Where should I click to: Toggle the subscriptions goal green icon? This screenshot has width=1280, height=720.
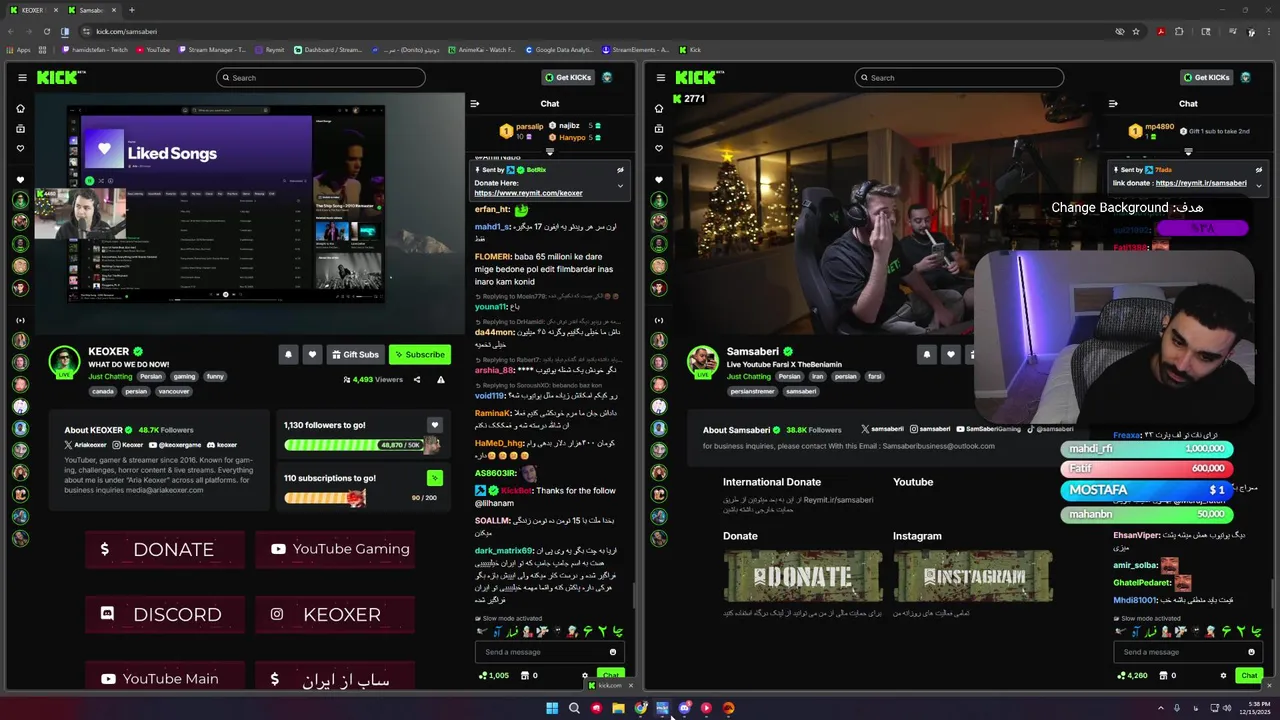(434, 478)
